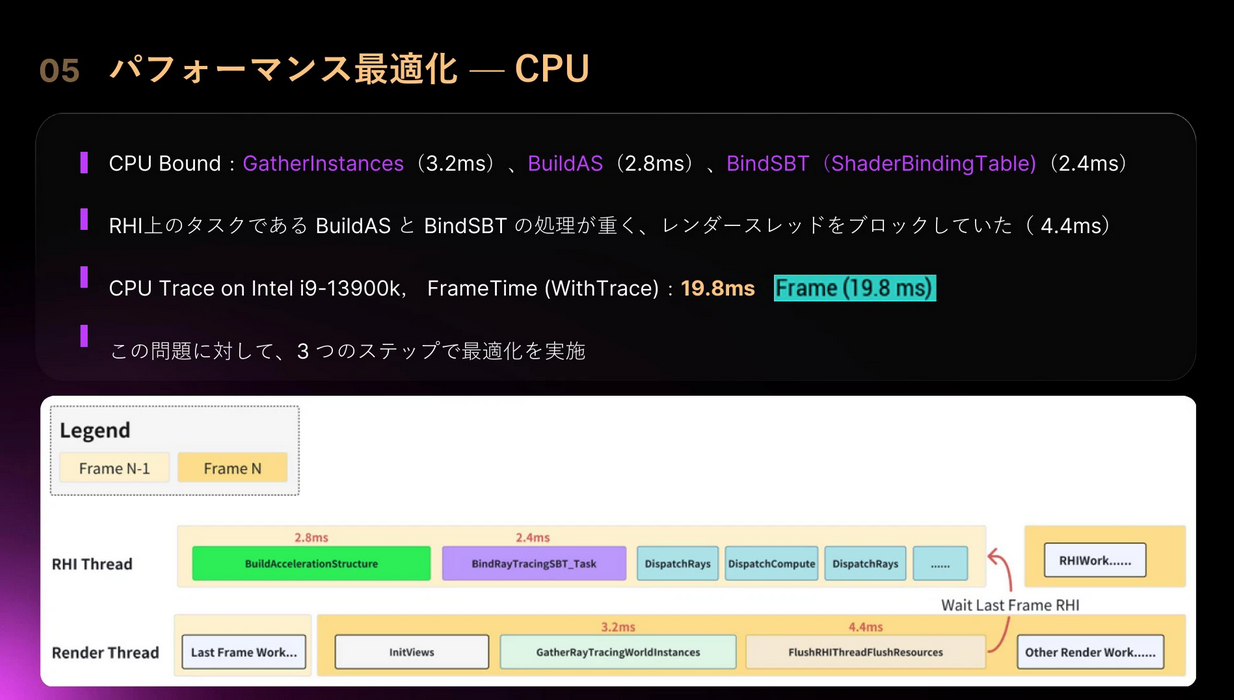
Task: Click the first DispatchRays block
Action: [x=677, y=564]
